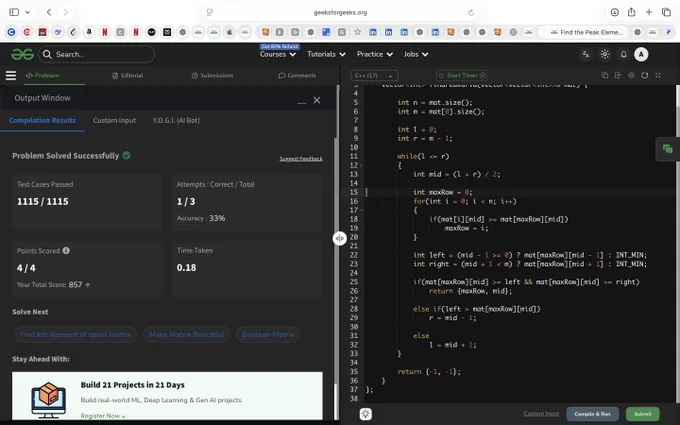The width and height of the screenshot is (680, 425).
Task: Click the editor import/export file icon
Action: click(x=618, y=75)
